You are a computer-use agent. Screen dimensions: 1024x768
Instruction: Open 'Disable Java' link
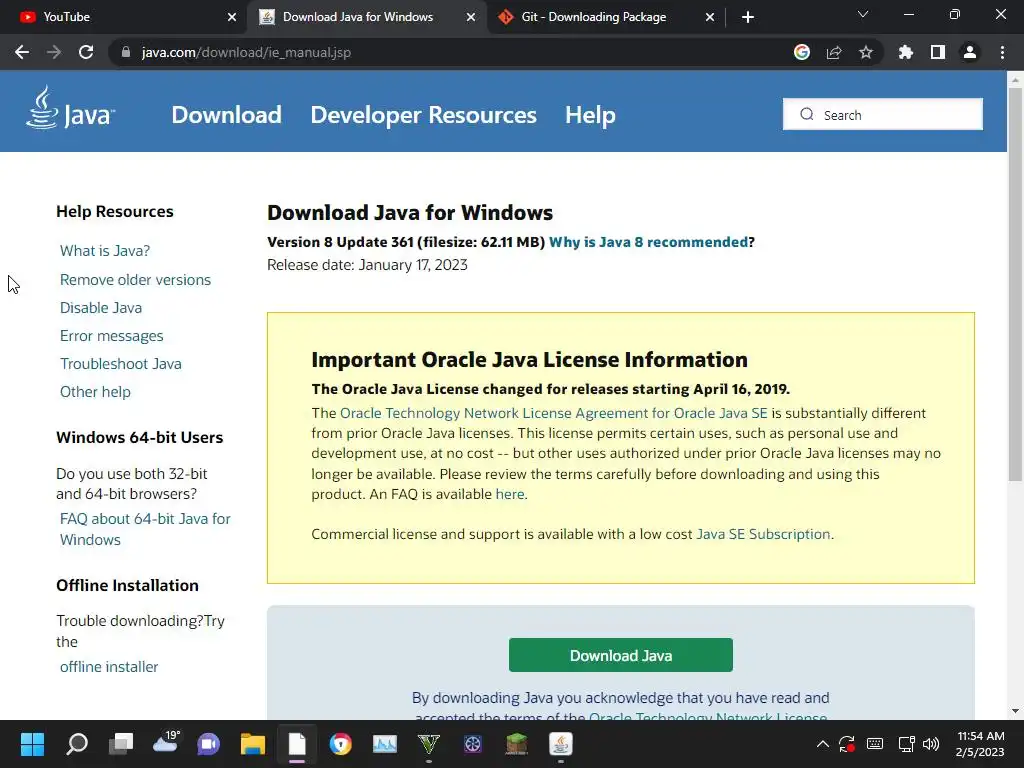(101, 308)
